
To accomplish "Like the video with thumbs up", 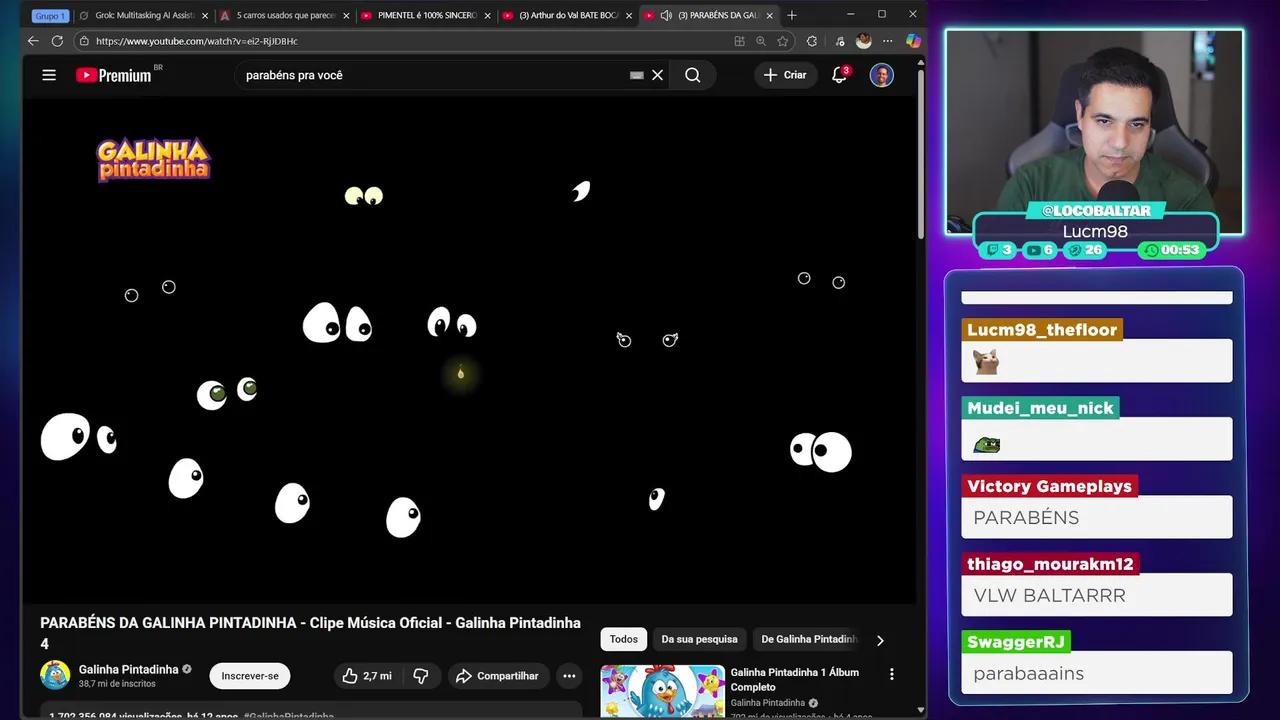I will point(366,676).
